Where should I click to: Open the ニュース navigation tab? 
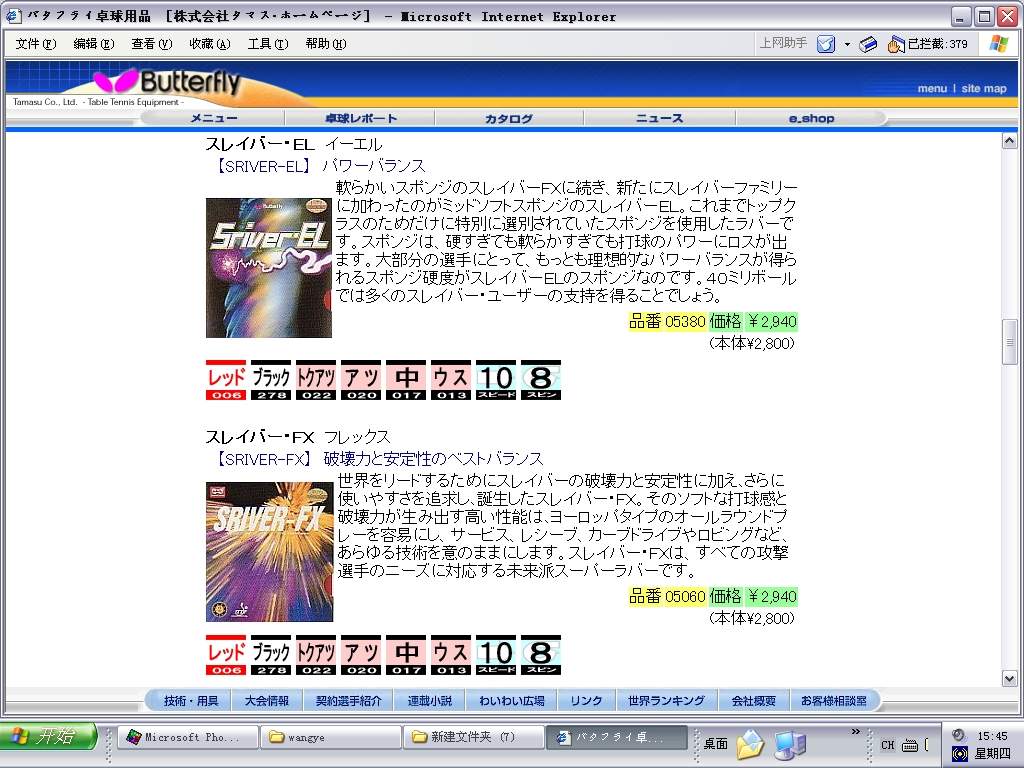point(660,118)
